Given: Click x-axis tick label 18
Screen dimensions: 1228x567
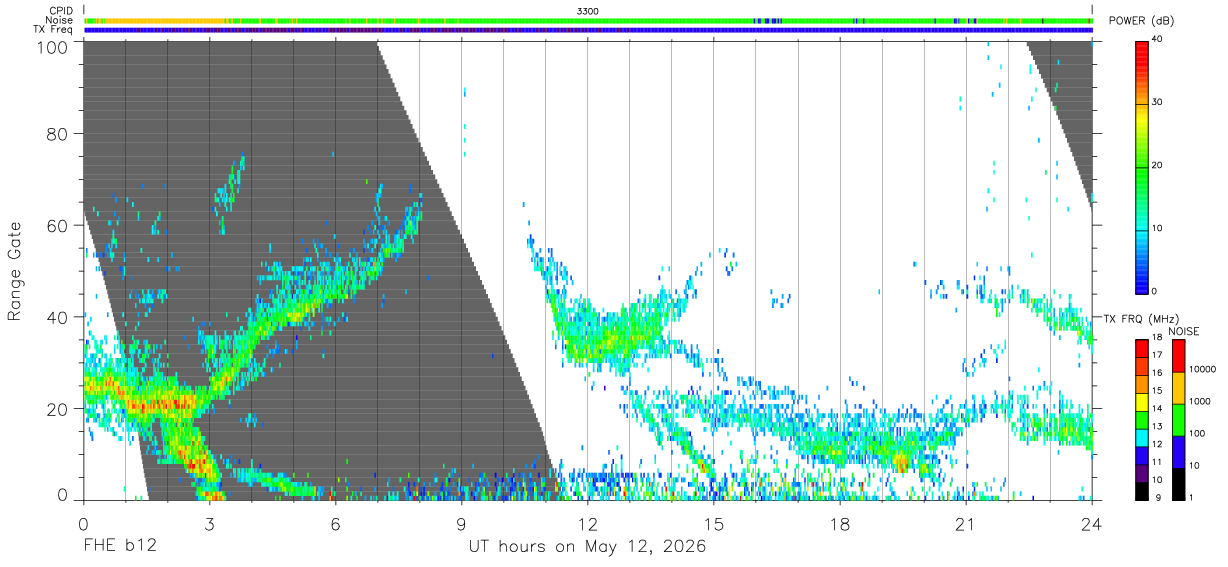Looking at the screenshot, I should click(x=840, y=523).
